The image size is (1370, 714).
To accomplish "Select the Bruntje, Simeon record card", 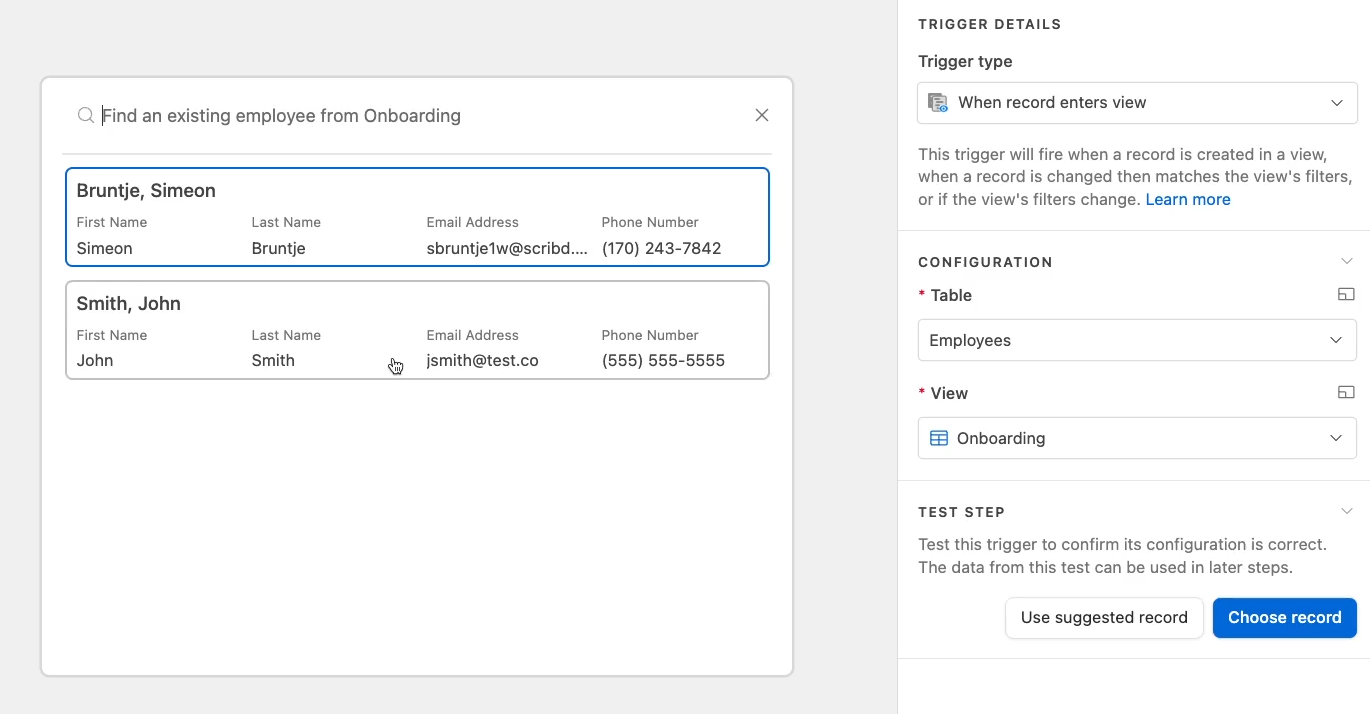I will [x=417, y=217].
